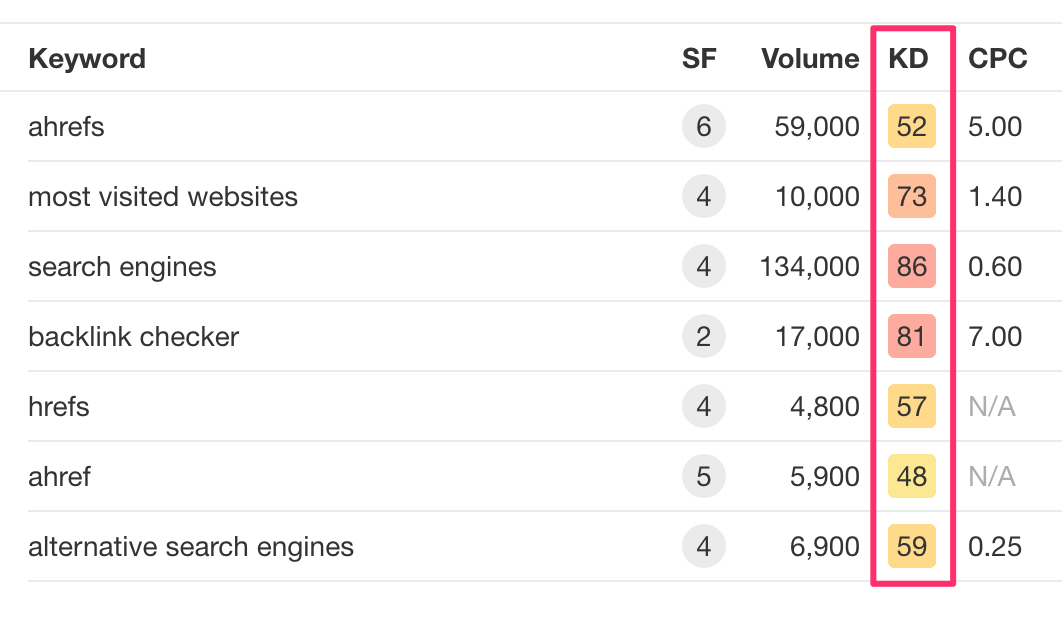
Task: Click the SF badge for hrefs row
Action: 703,407
